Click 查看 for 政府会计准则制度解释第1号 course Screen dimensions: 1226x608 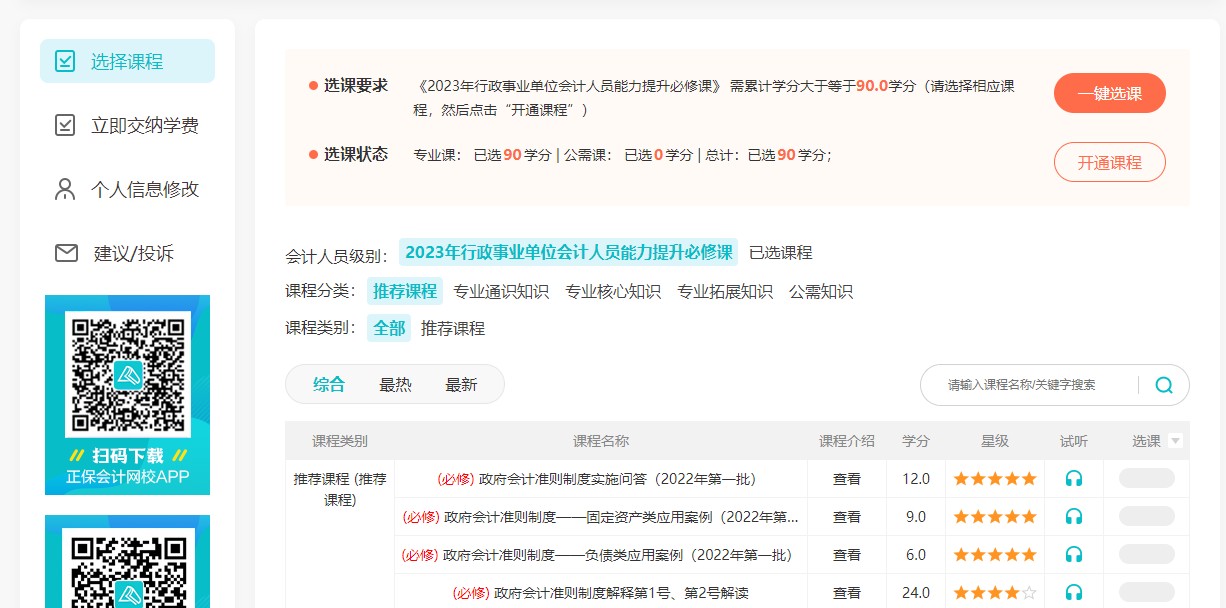click(847, 593)
